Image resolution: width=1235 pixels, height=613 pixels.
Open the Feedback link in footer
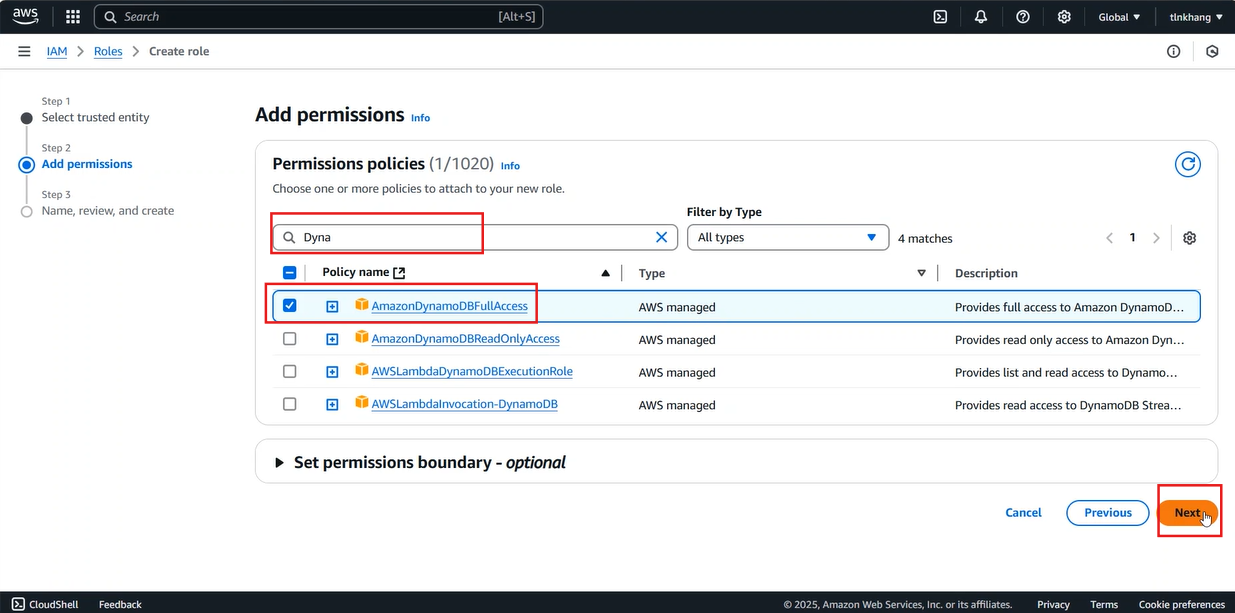[x=120, y=604]
